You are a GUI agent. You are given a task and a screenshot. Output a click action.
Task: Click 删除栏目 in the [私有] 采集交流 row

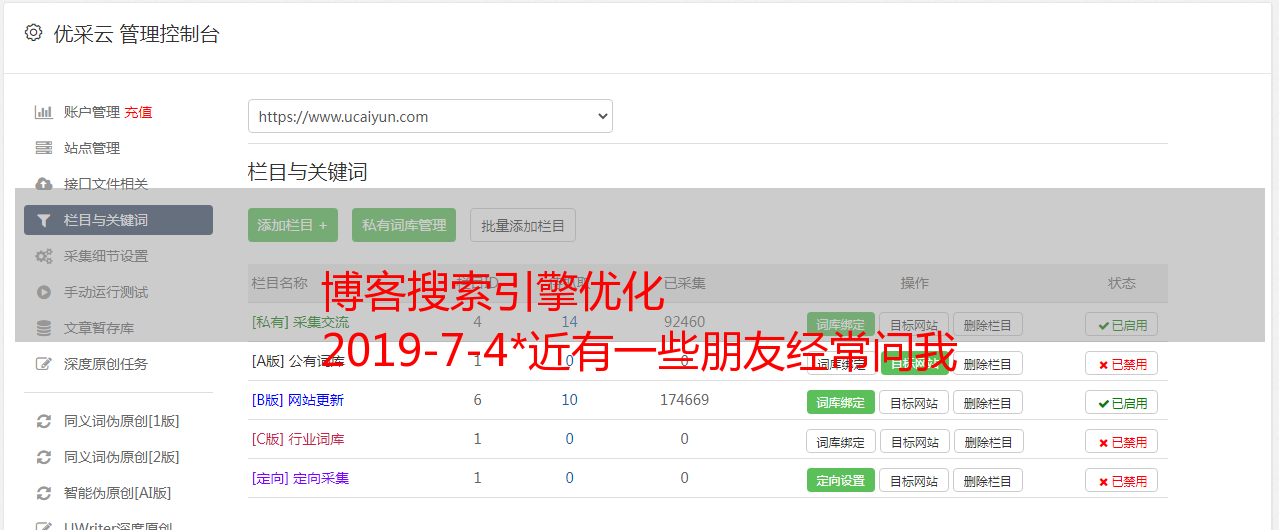[x=988, y=324]
